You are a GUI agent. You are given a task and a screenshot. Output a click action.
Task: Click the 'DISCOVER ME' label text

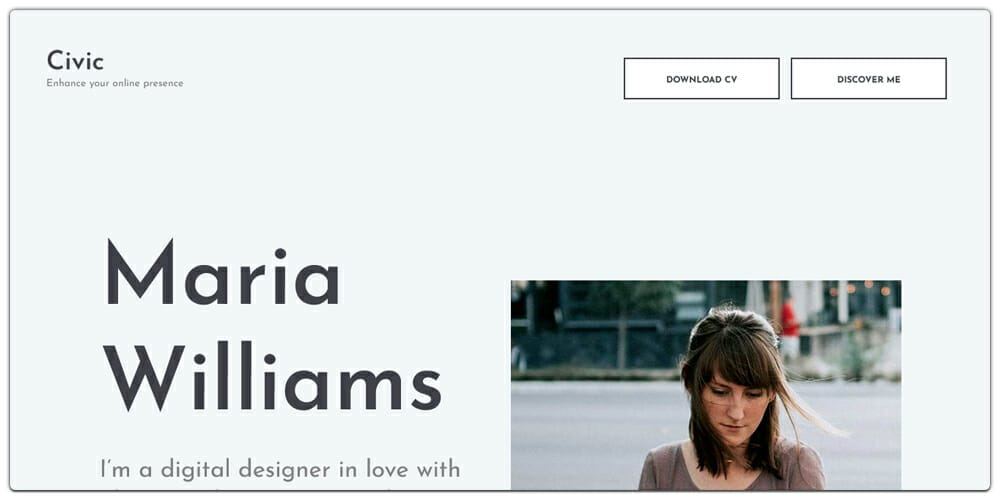click(869, 80)
